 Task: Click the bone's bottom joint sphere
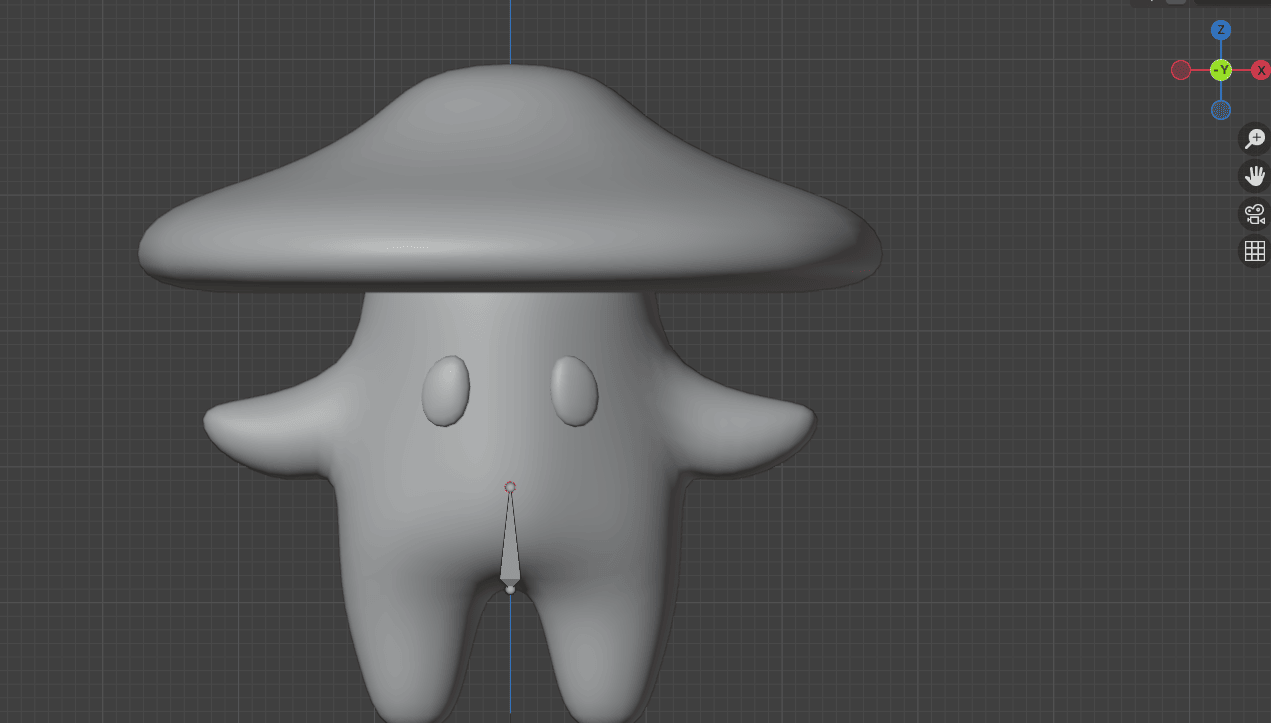pos(510,590)
